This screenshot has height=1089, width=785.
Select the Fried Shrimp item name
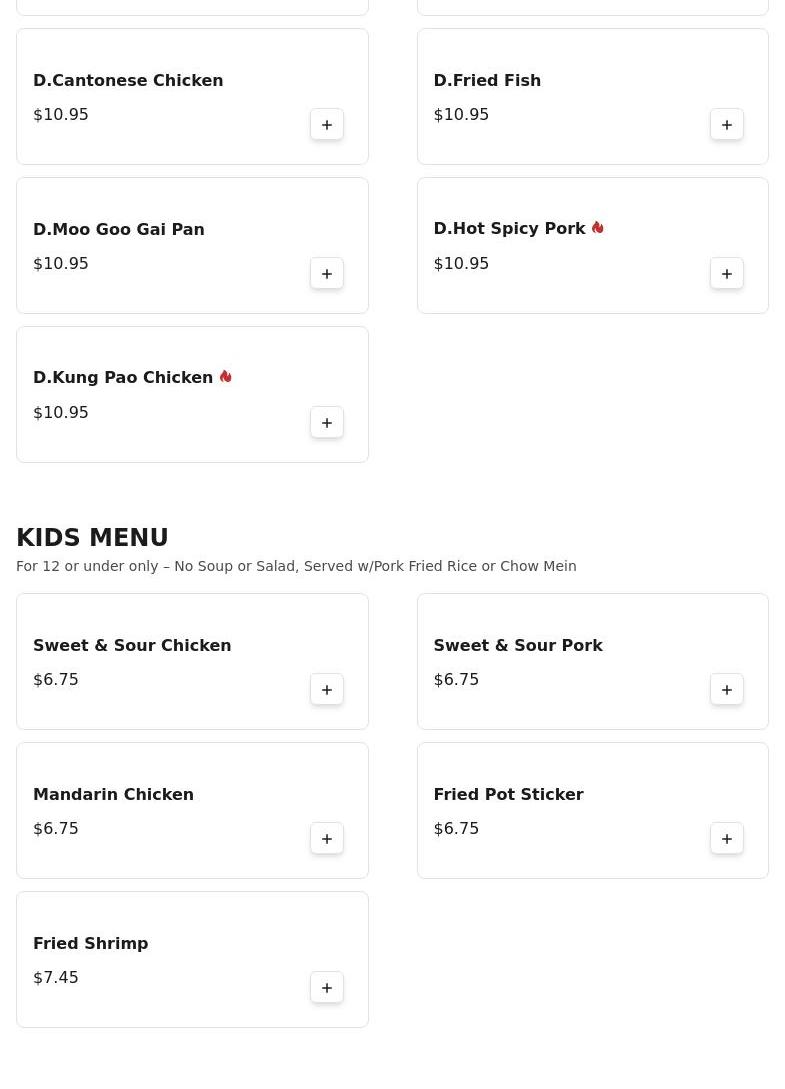point(90,943)
